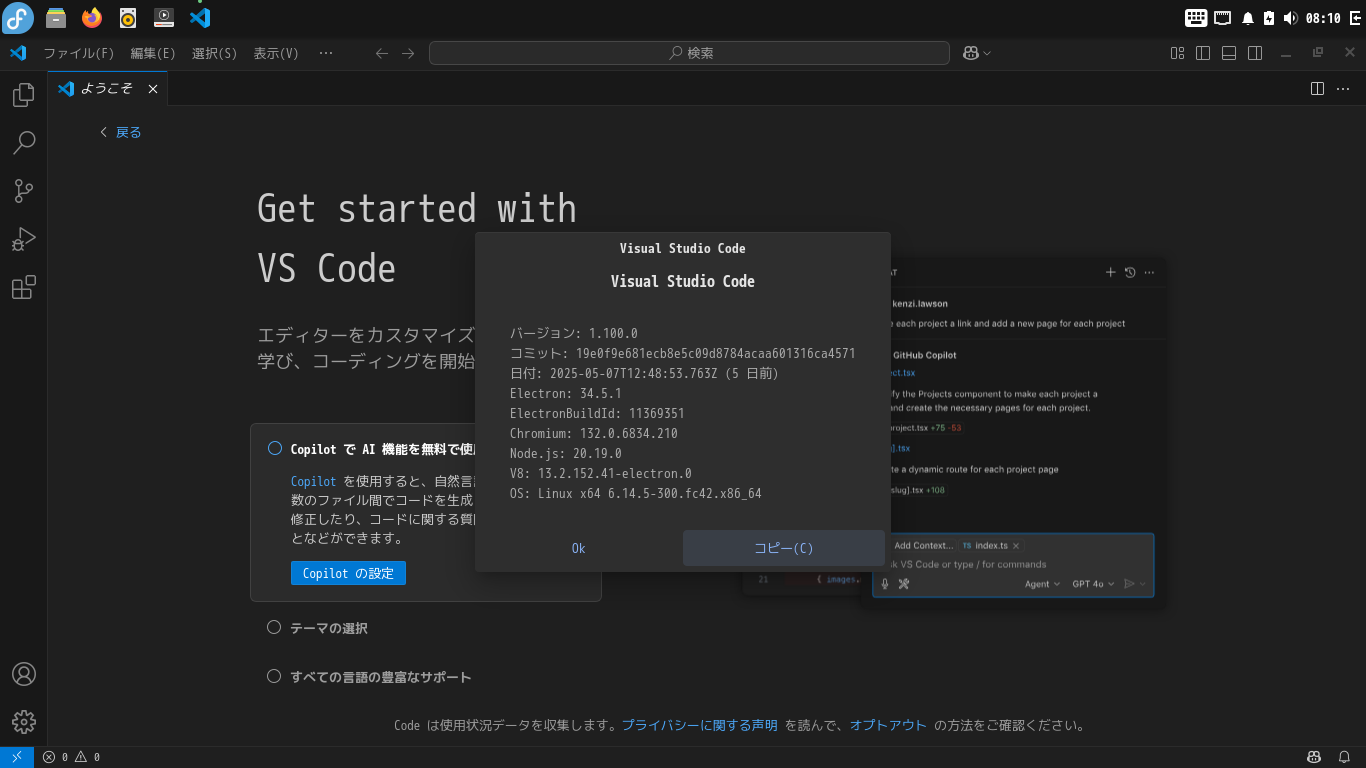The width and height of the screenshot is (1366, 768).
Task: Select the テーマの選択 step circle
Action: (x=274, y=627)
